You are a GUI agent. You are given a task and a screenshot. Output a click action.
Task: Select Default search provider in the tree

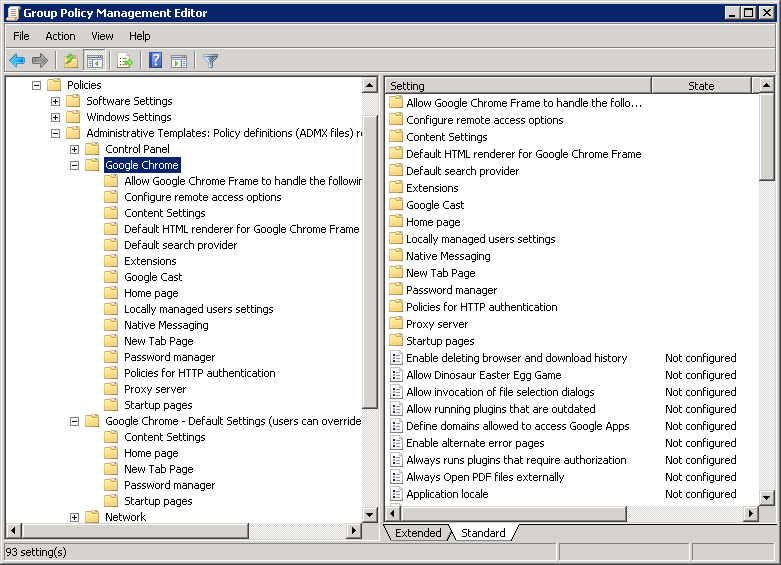[x=180, y=245]
